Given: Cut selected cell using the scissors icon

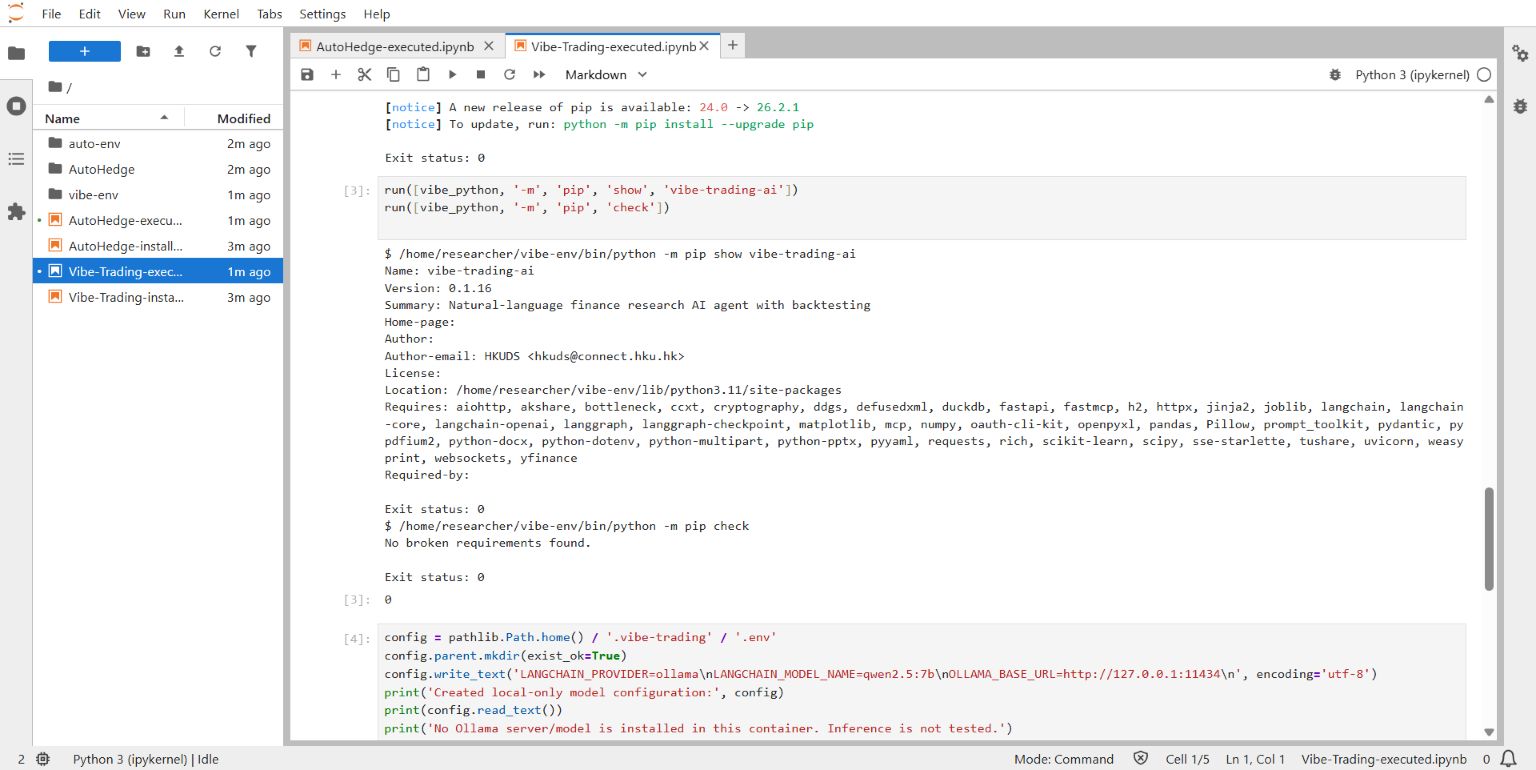Looking at the screenshot, I should point(364,75).
